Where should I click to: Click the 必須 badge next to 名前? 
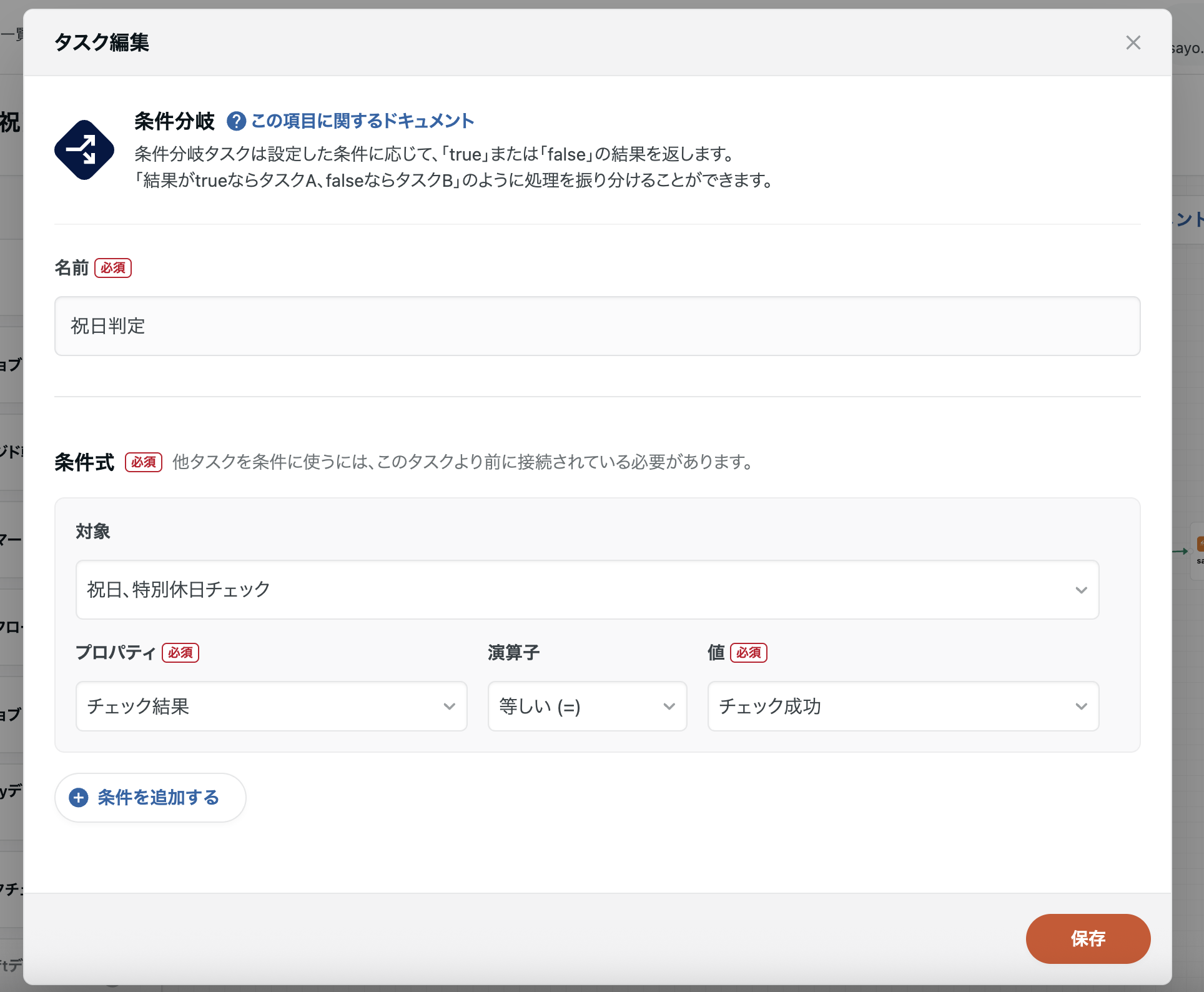112,267
